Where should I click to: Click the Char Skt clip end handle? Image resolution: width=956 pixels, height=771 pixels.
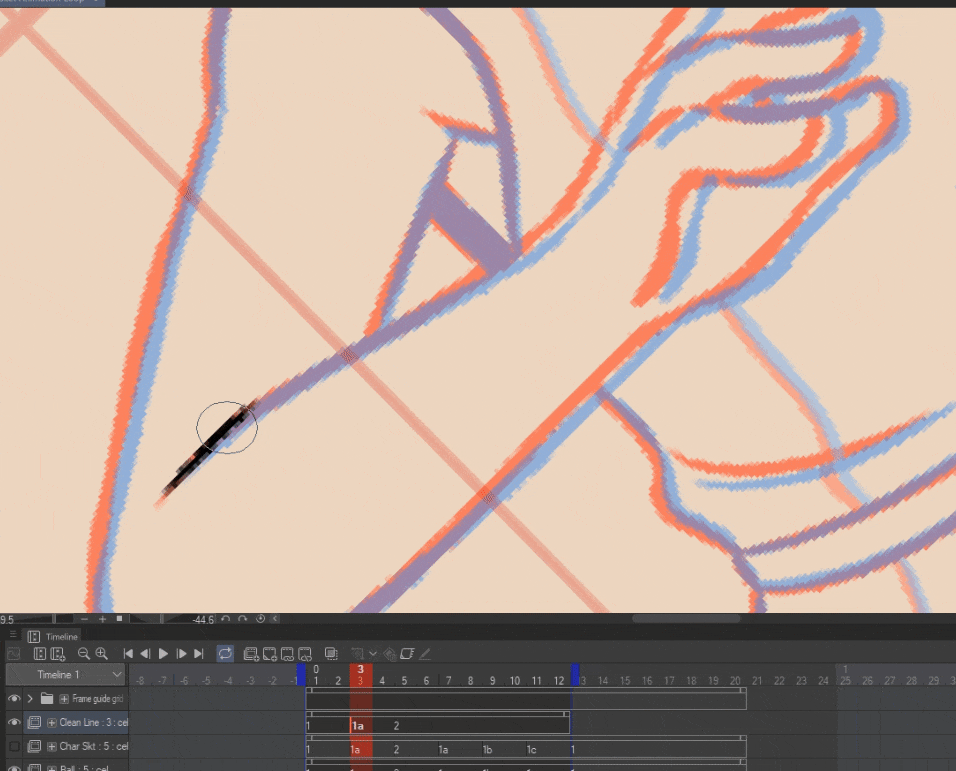pyautogui.click(x=743, y=737)
